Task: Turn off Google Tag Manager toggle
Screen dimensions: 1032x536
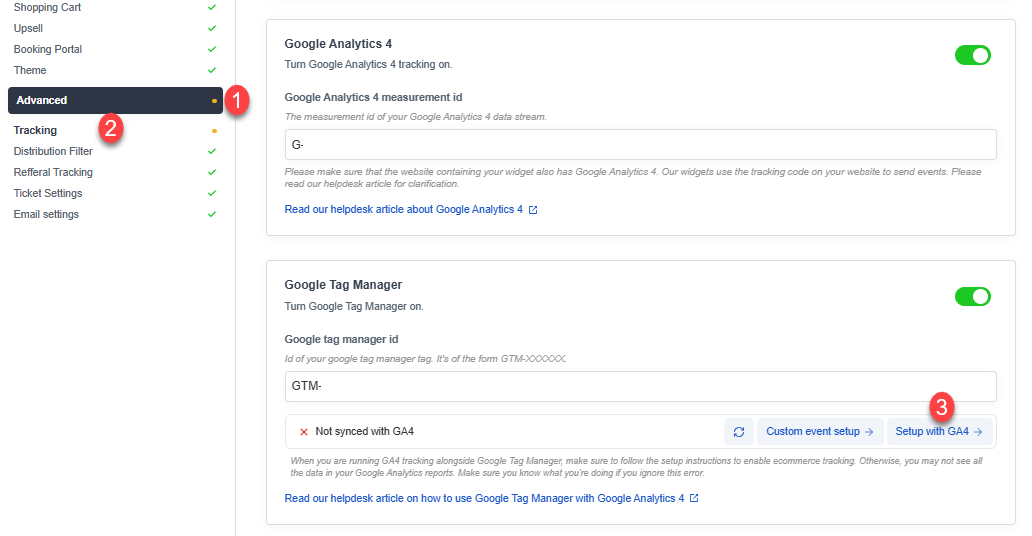Action: pos(972,296)
